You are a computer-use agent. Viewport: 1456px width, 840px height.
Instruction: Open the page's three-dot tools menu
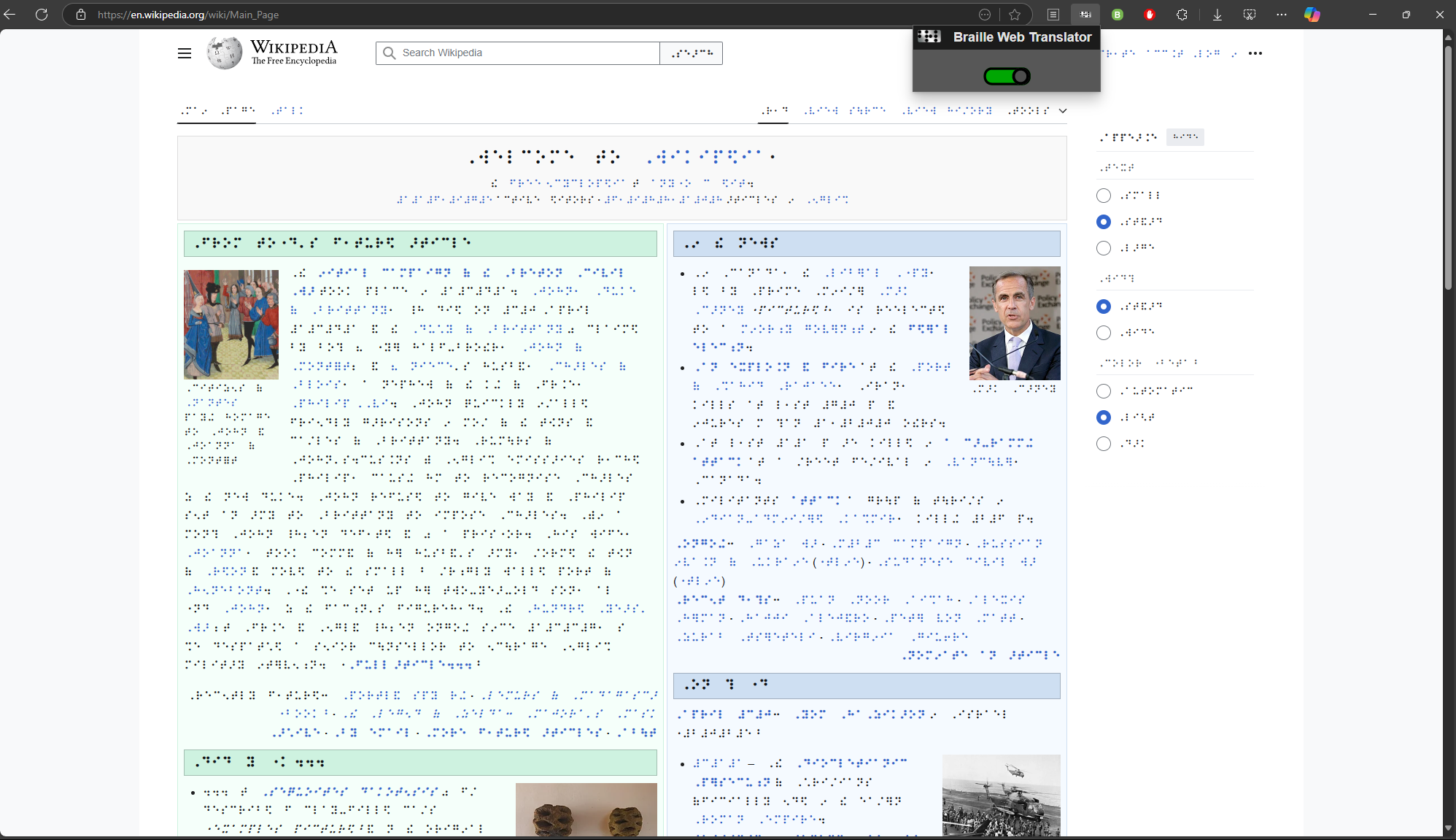pyautogui.click(x=1255, y=53)
